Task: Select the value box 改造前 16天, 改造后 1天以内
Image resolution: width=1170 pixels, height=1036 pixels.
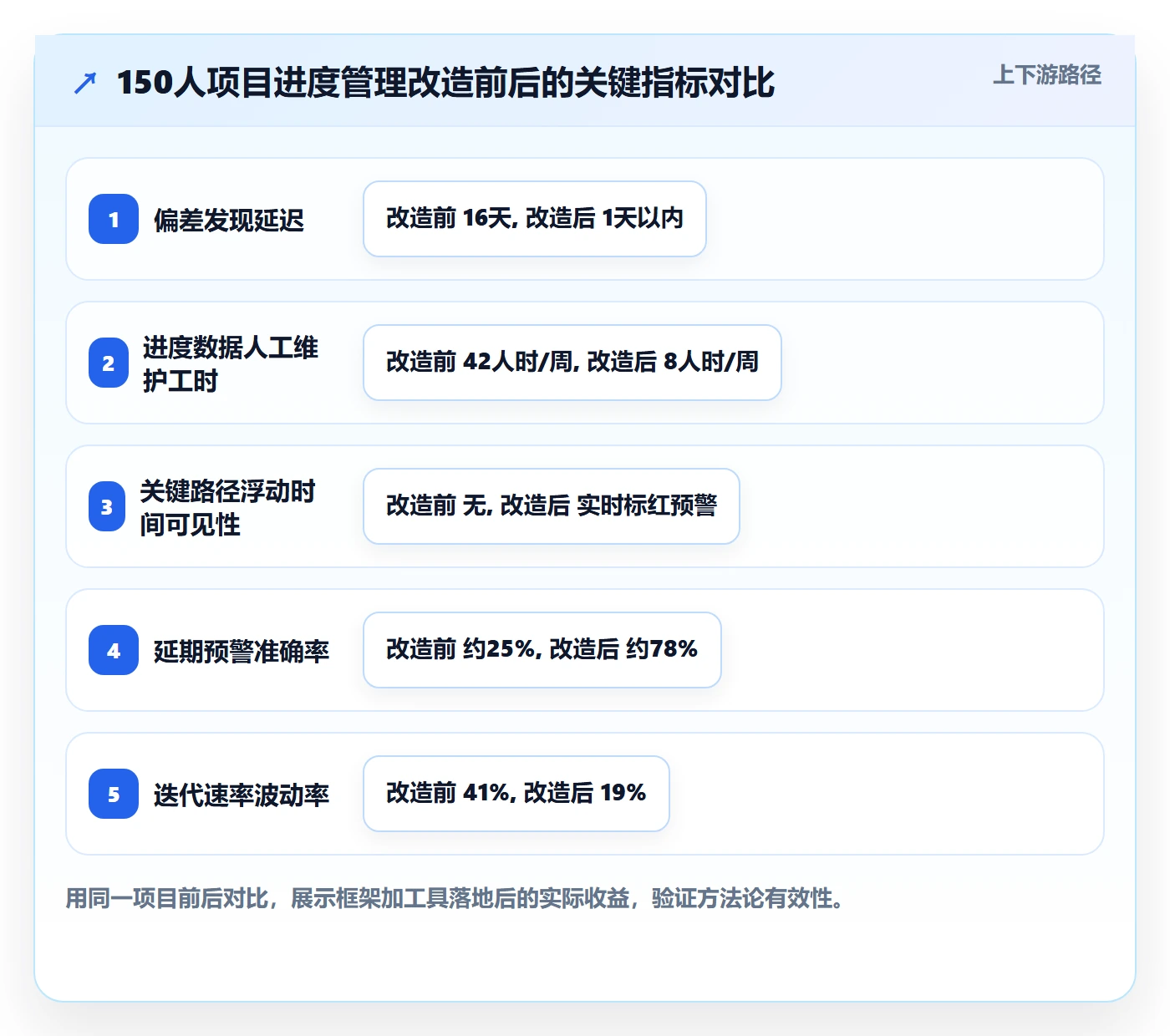Action: click(x=535, y=219)
